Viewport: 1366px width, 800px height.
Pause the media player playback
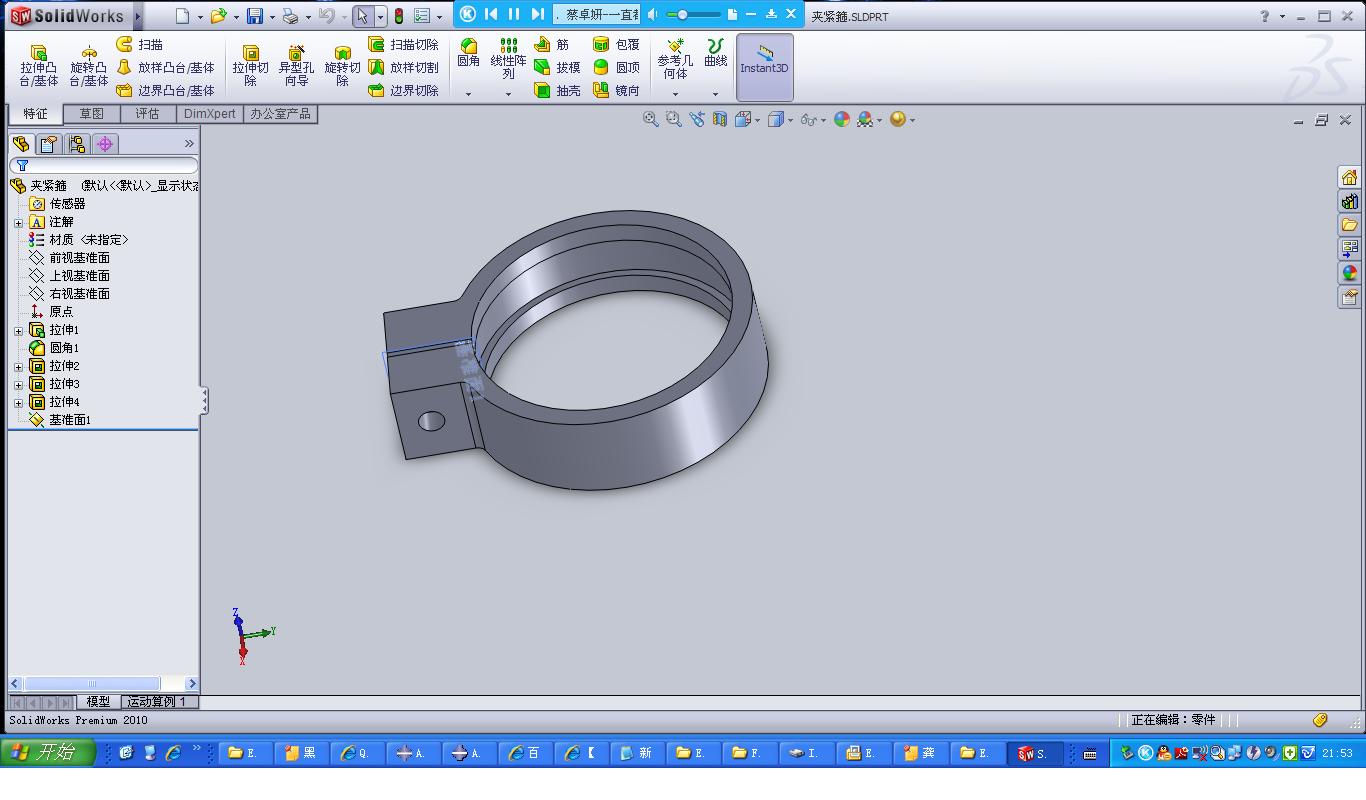(x=514, y=14)
